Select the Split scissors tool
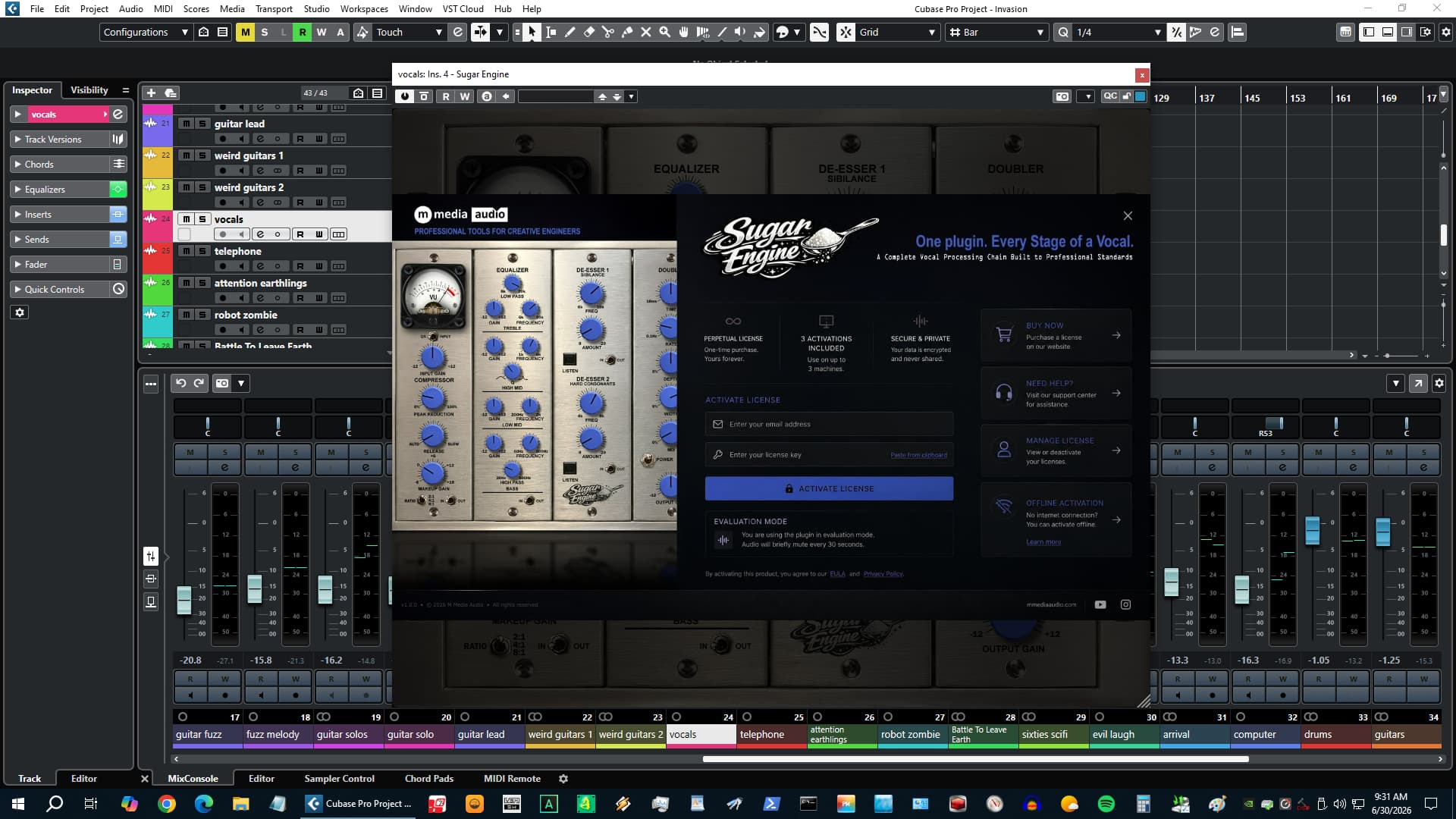 pos(608,32)
